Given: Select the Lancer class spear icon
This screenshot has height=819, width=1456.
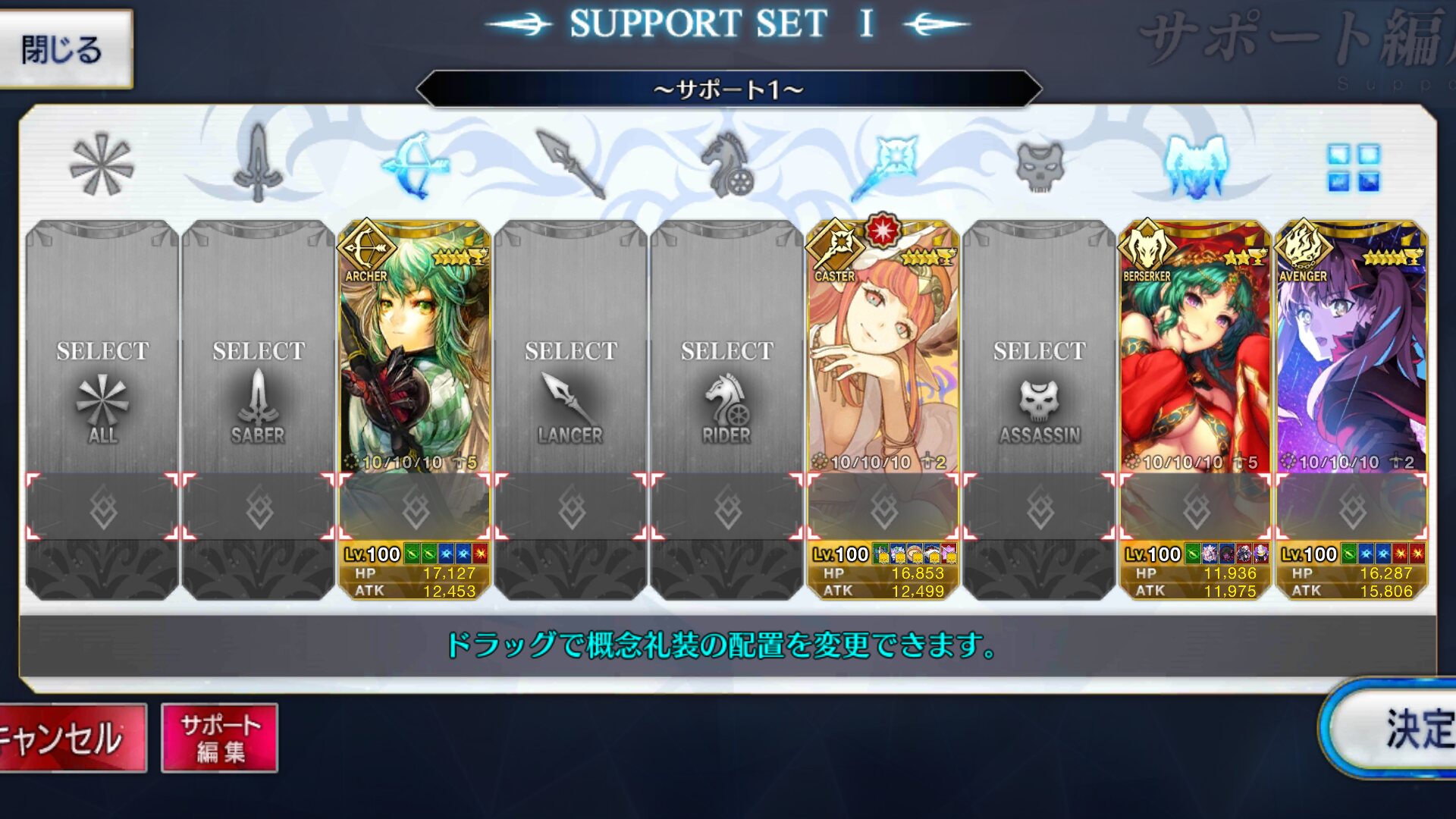Looking at the screenshot, I should click(570, 164).
